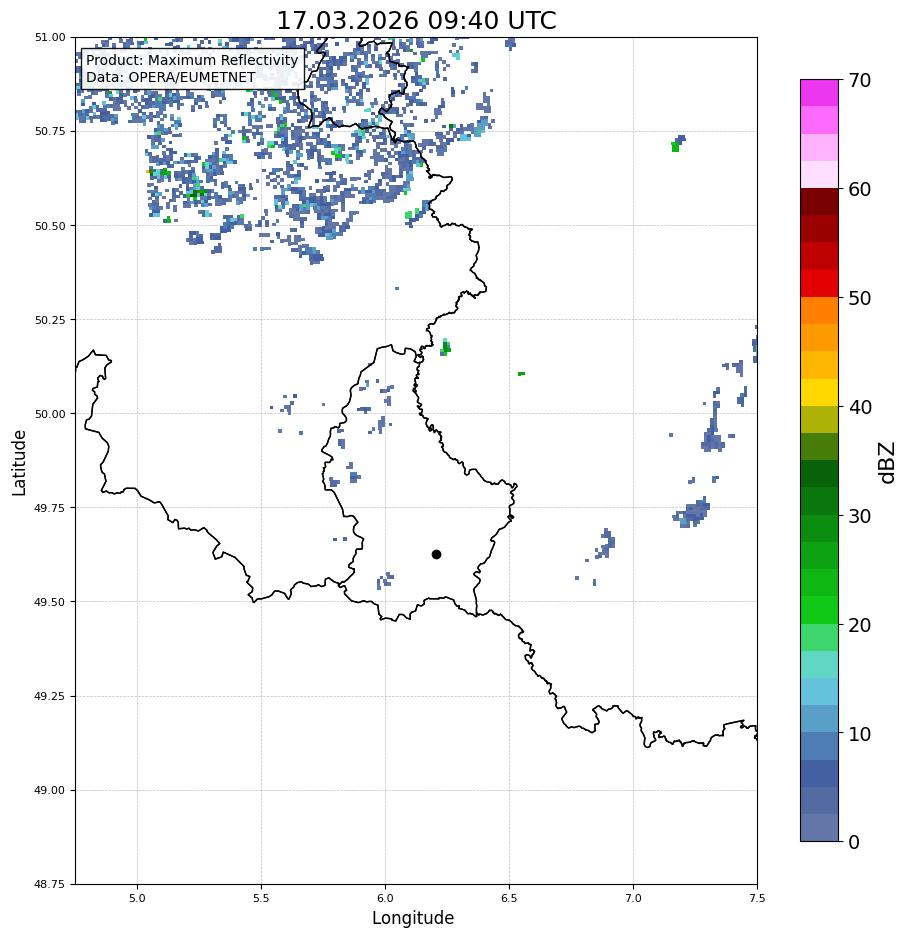Click latitude tick label 49.00

tap(50, 790)
